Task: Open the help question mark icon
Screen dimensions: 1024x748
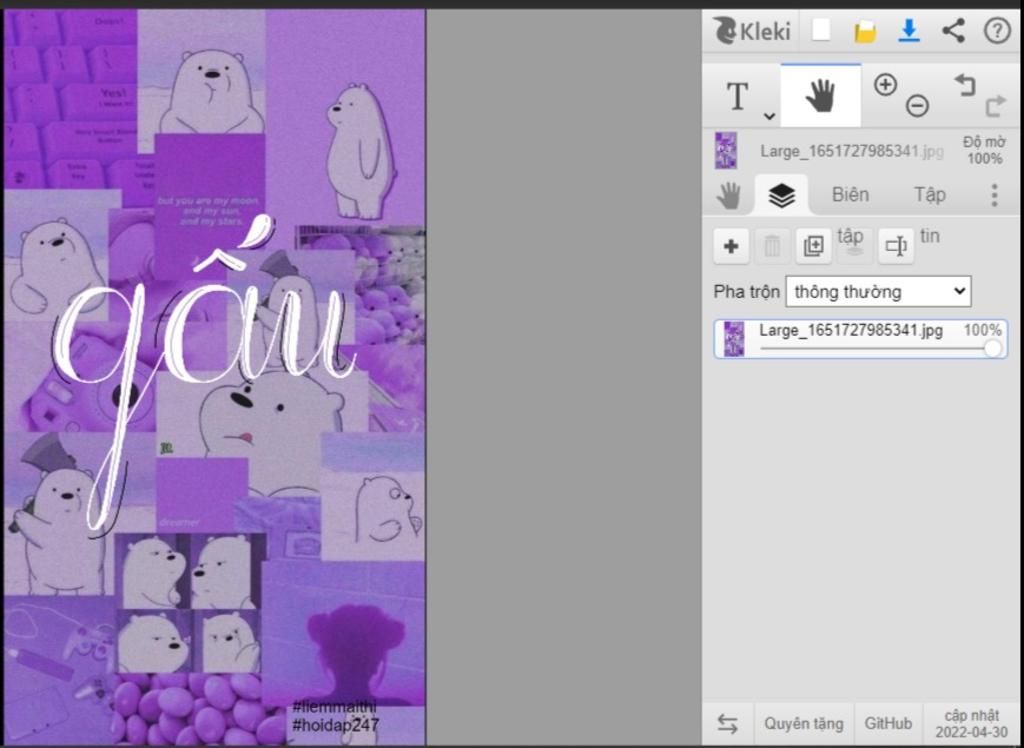Action: point(997,30)
